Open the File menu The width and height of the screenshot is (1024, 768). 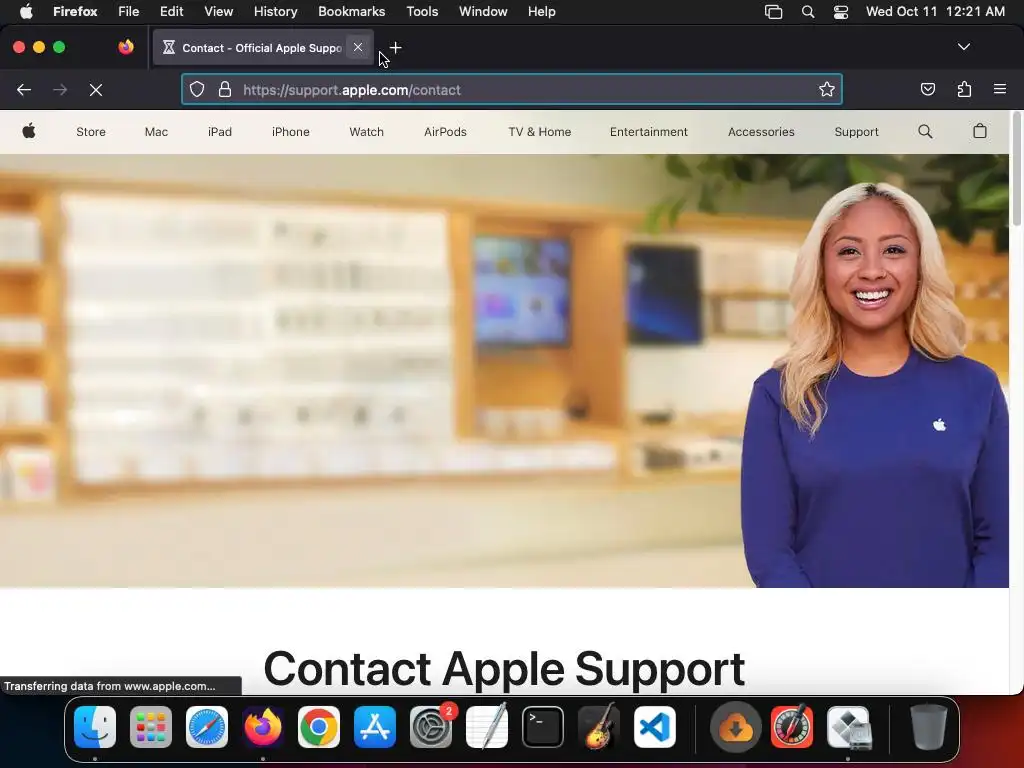129,12
